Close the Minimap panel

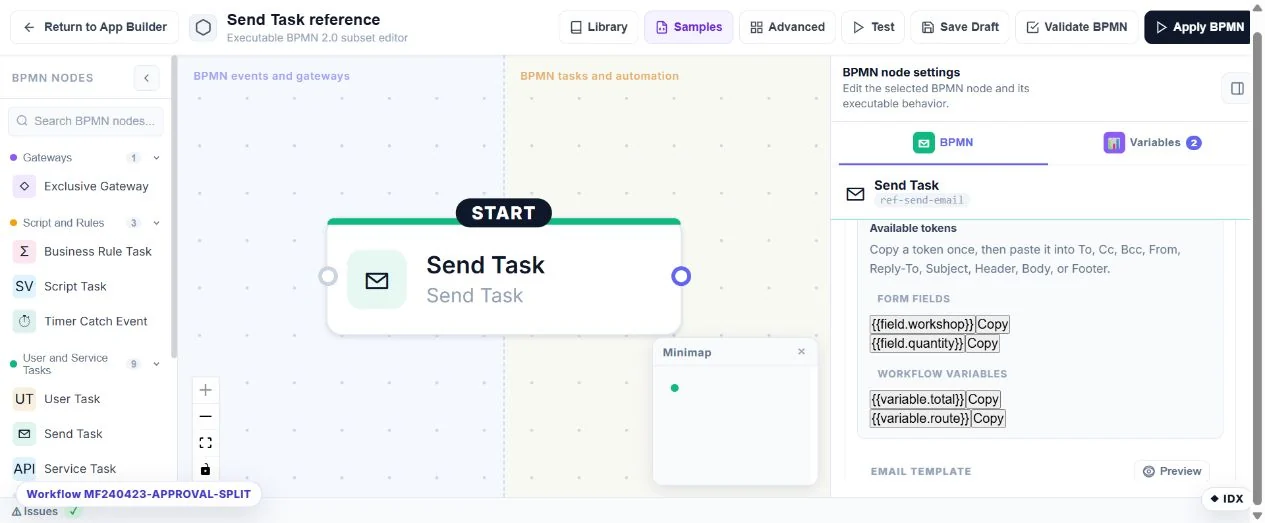click(801, 352)
